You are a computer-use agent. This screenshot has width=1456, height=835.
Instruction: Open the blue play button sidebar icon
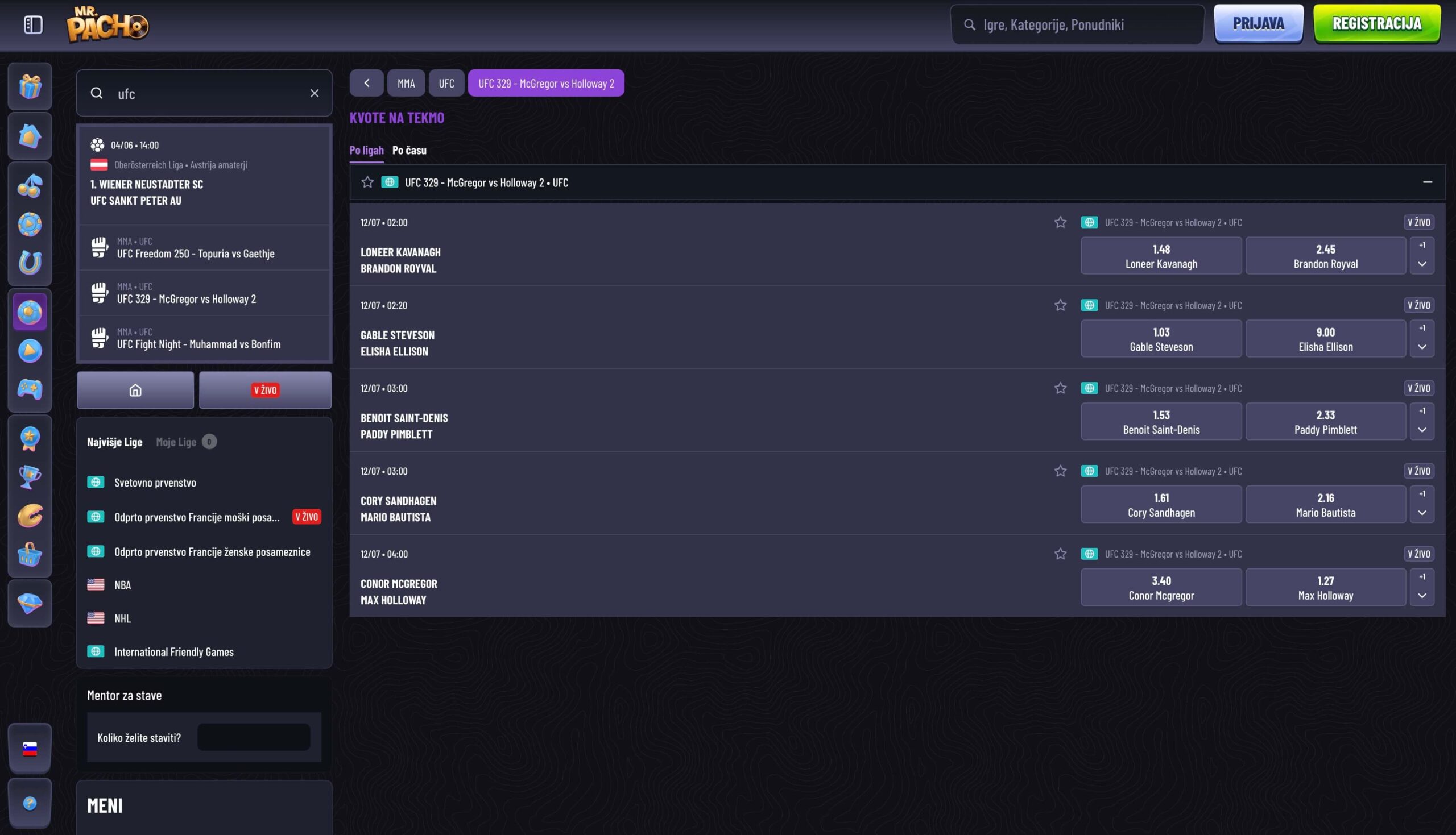pyautogui.click(x=30, y=351)
